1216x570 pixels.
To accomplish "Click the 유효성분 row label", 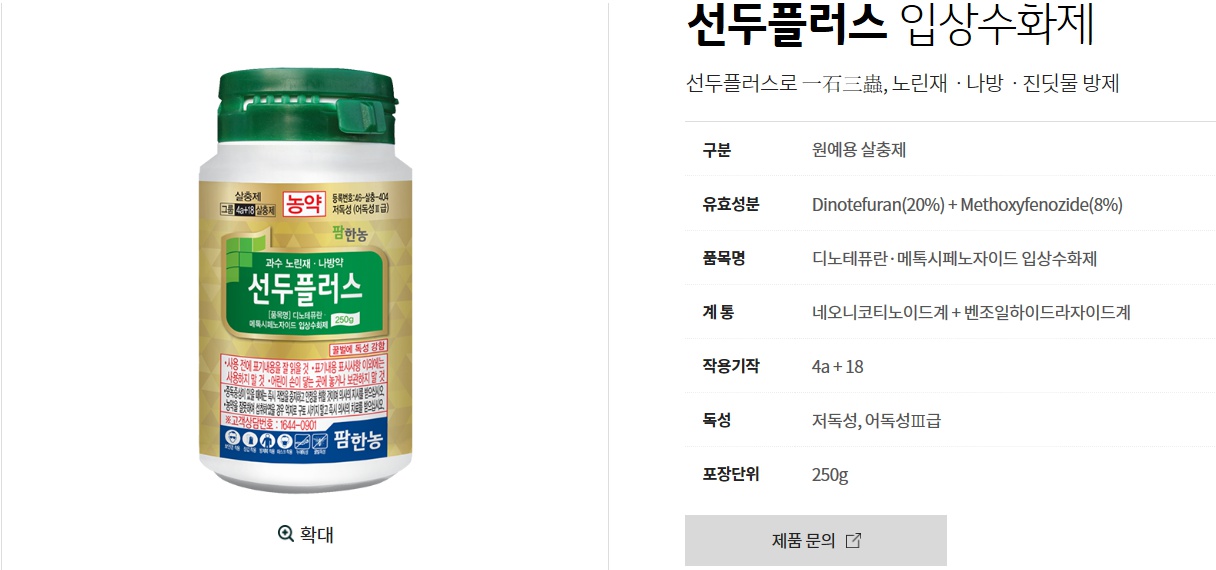I will click(x=731, y=204).
